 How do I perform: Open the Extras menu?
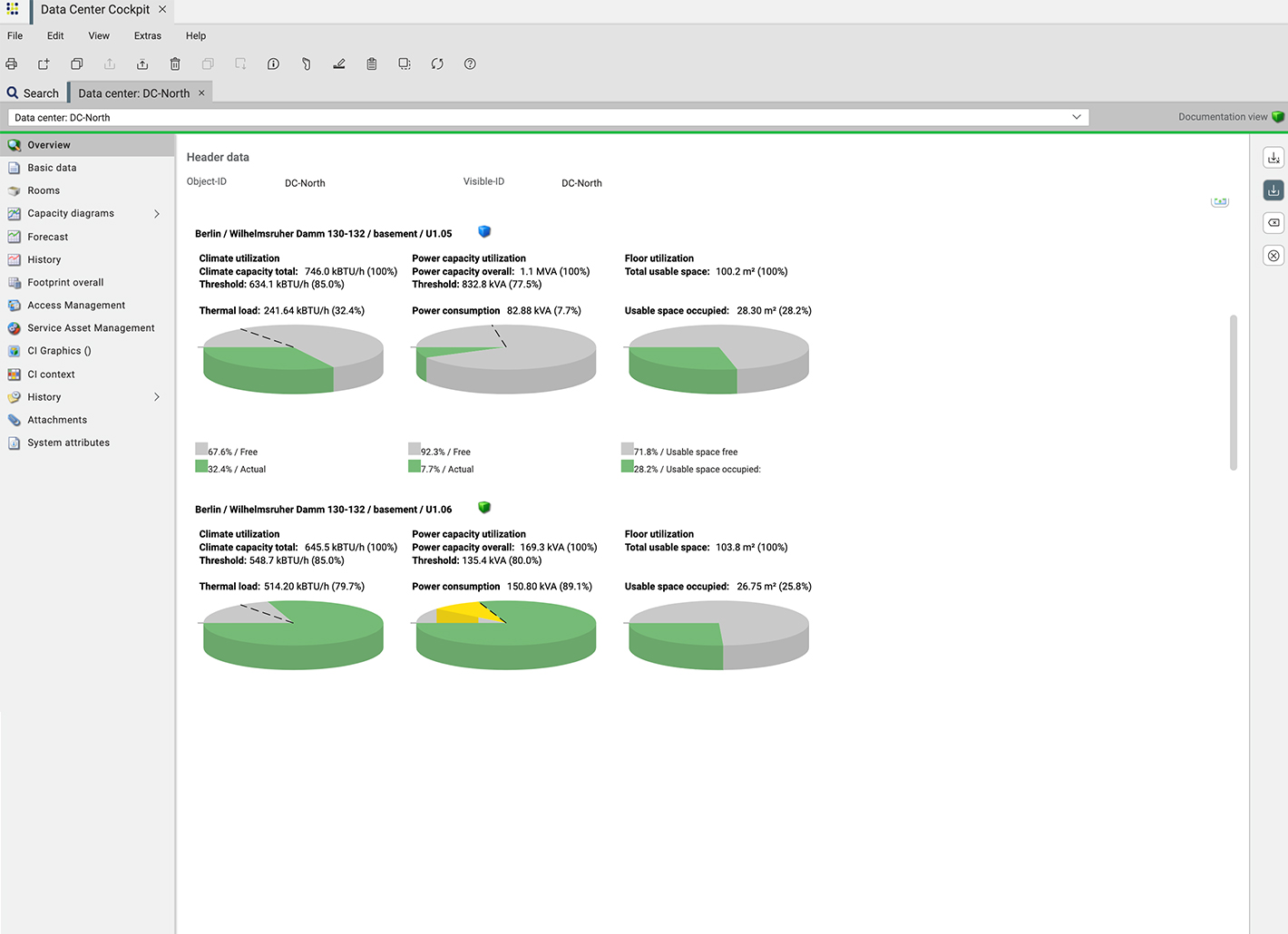click(147, 35)
